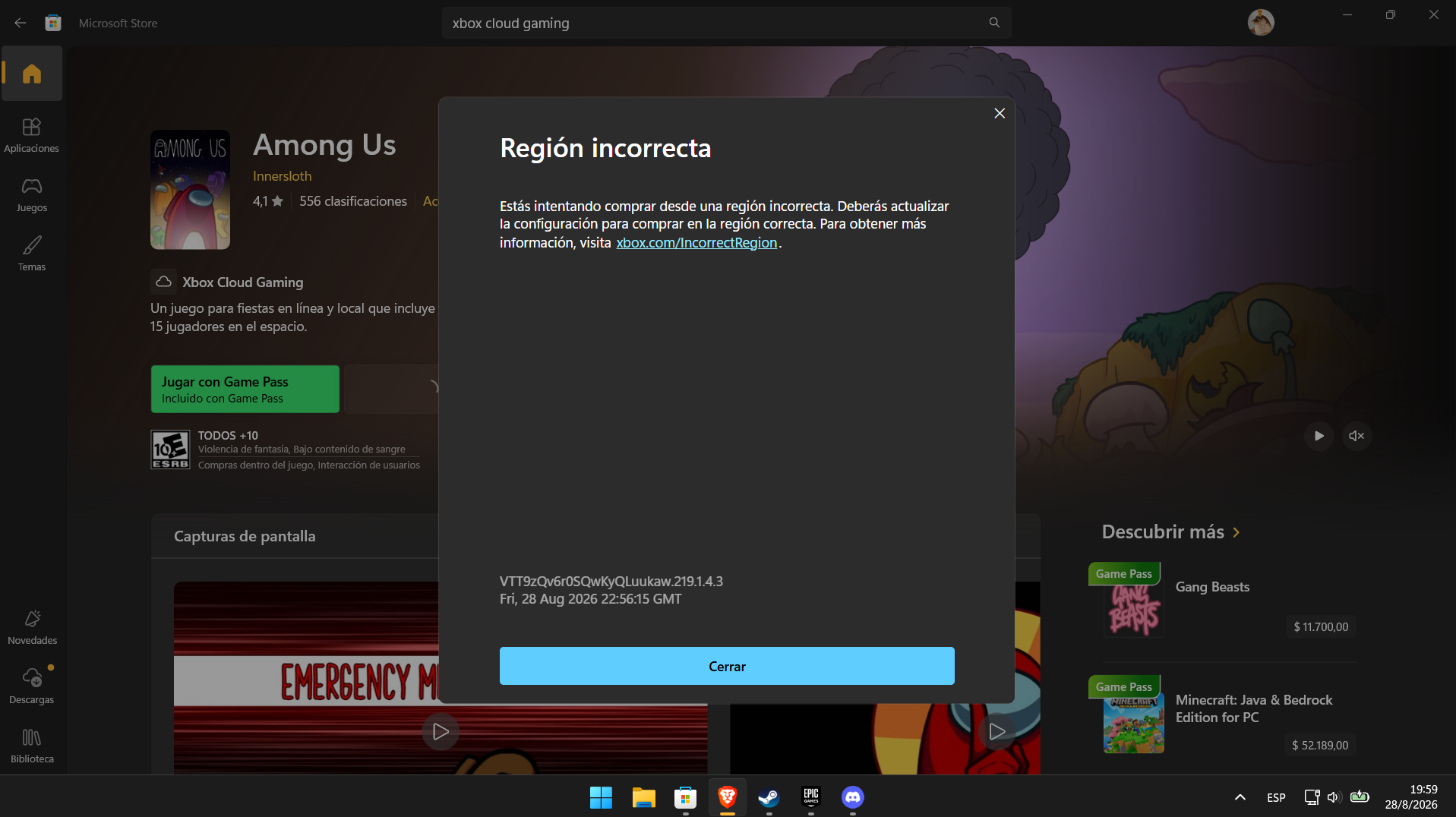The height and width of the screenshot is (817, 1456).
Task: Click the ESP language indicator
Action: [1276, 797]
